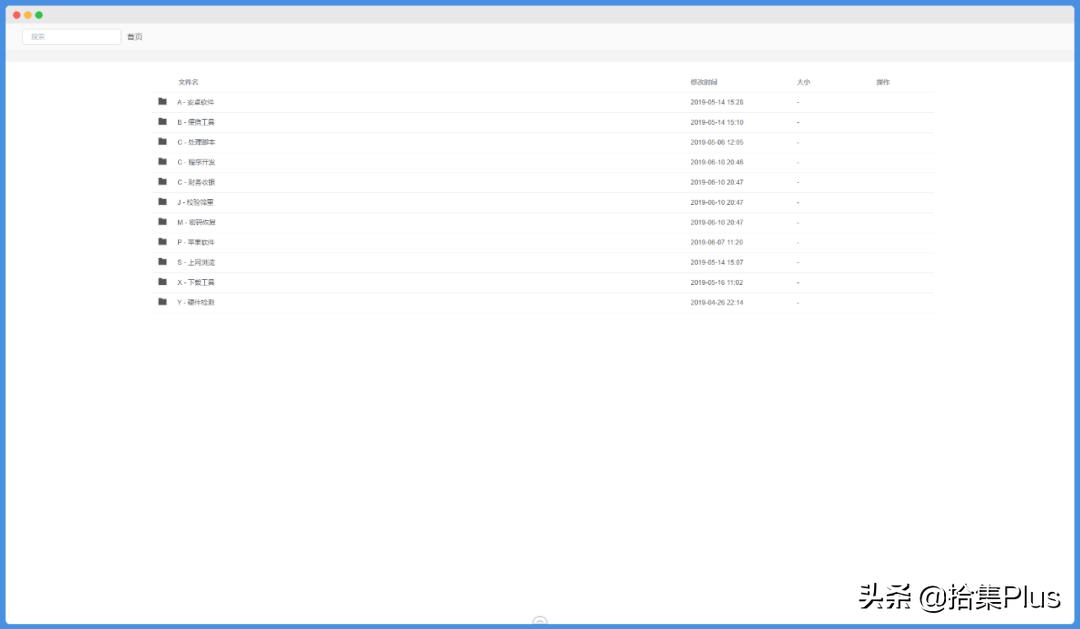Click the yellow minimize window button
This screenshot has height=629, width=1080.
[28, 14]
